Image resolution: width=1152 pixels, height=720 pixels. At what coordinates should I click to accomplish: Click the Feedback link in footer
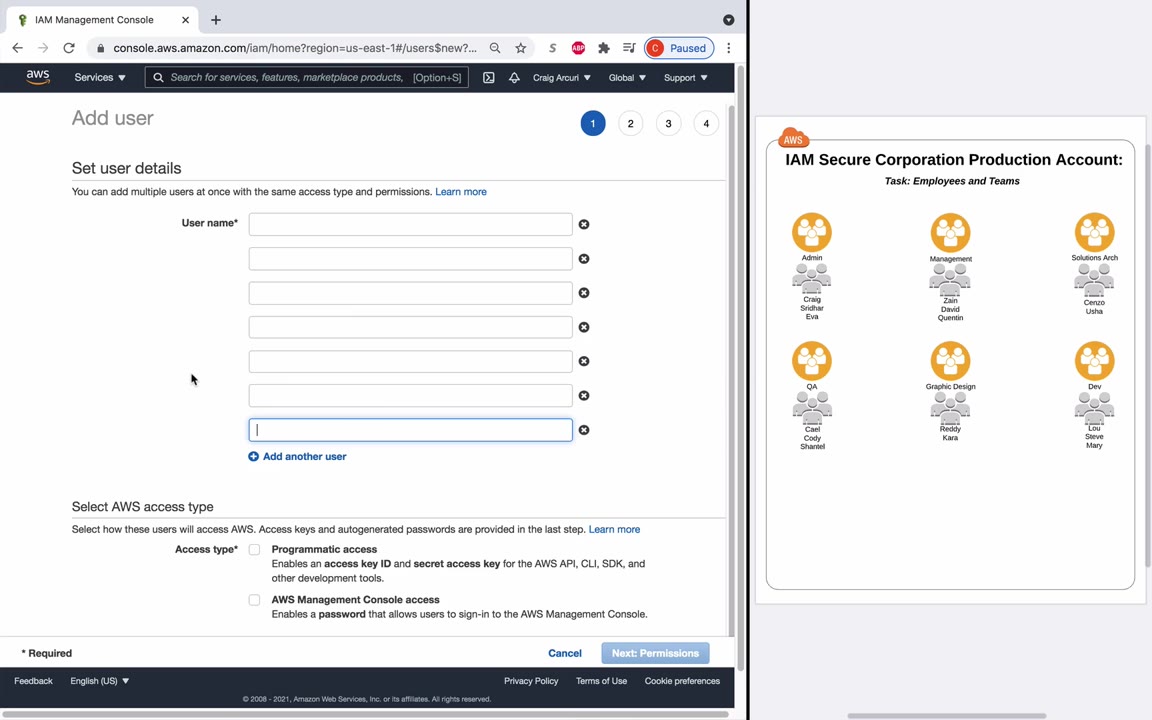tap(34, 681)
